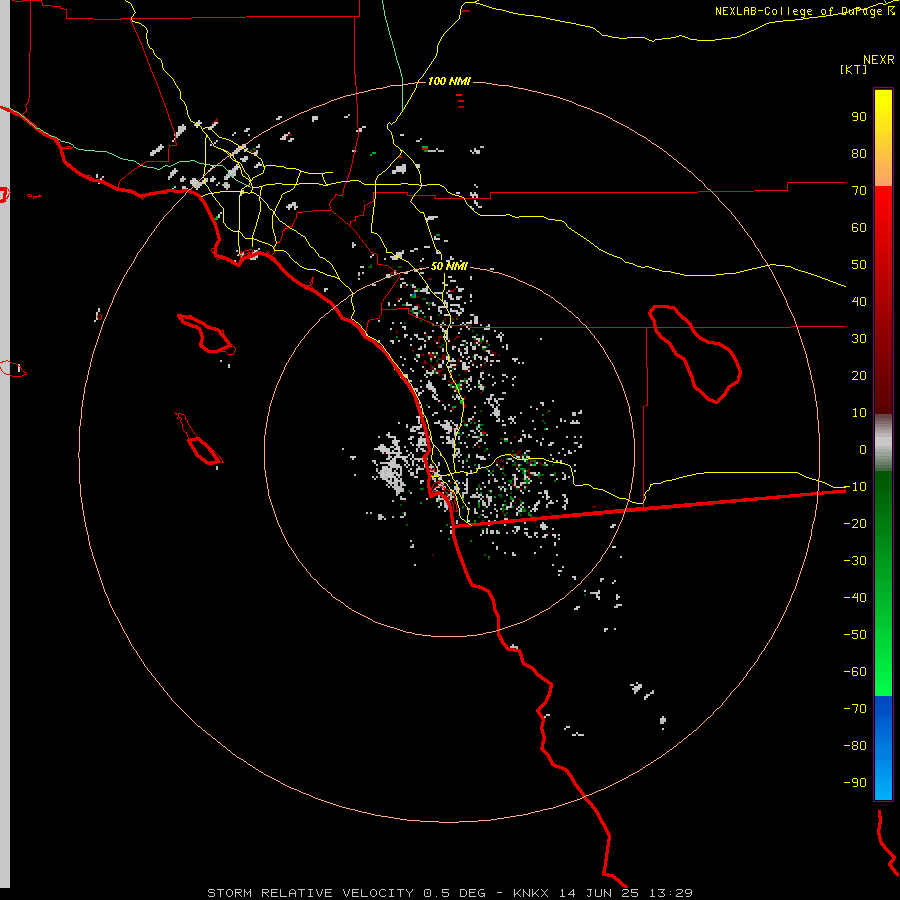The height and width of the screenshot is (900, 900).
Task: Click the 30 value on the velocity scale
Action: [x=859, y=339]
